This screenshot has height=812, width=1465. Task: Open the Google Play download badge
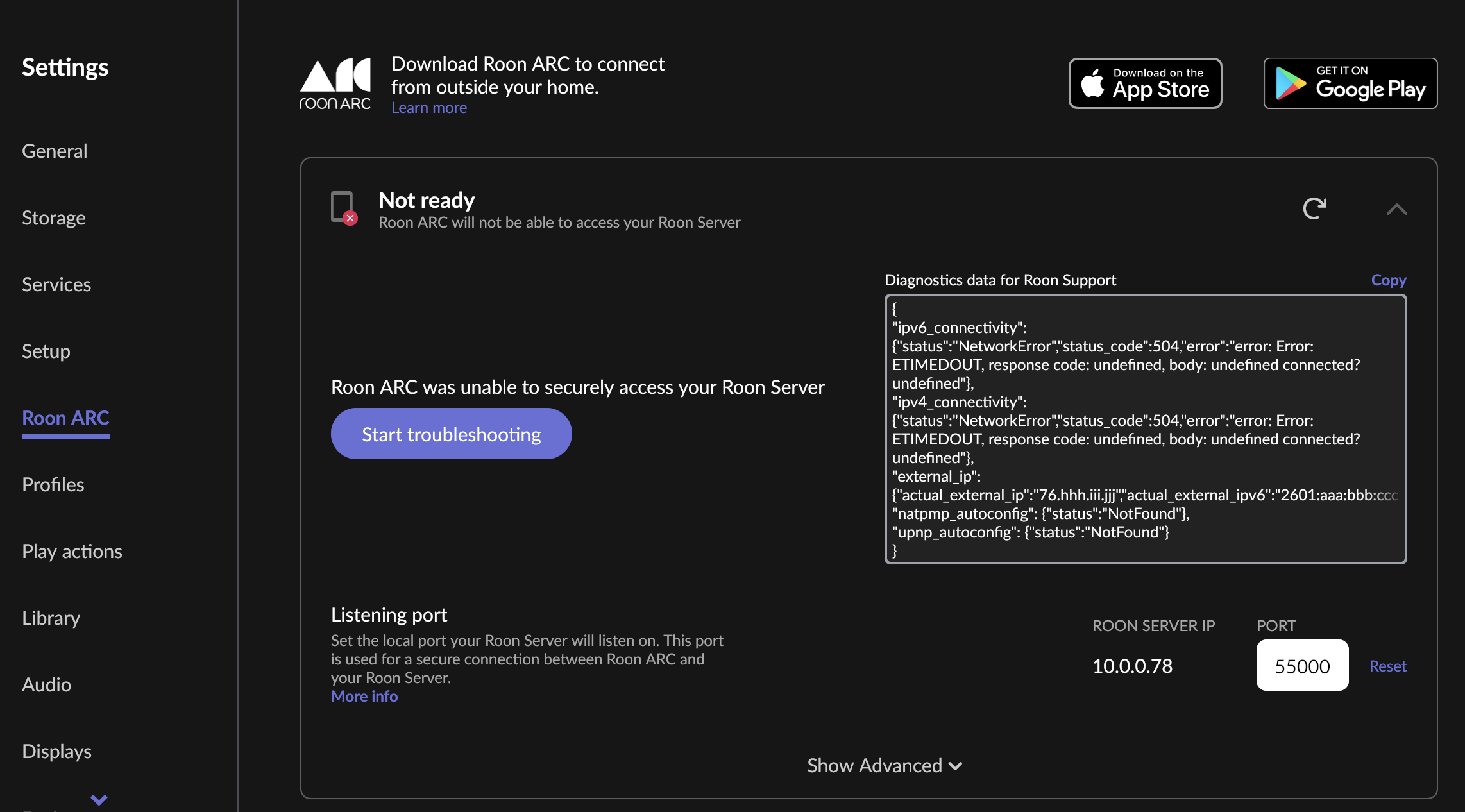tap(1350, 83)
